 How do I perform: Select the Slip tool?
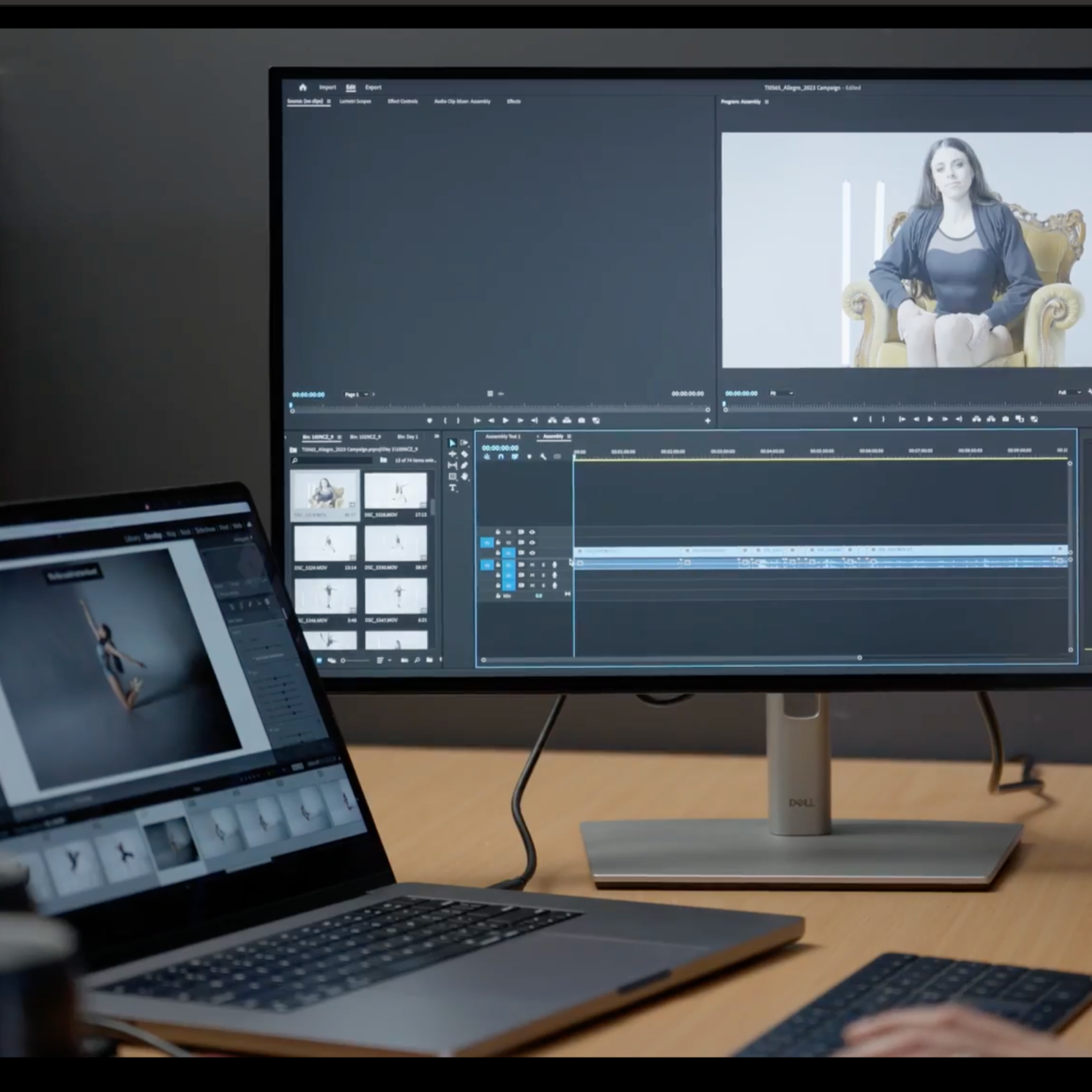452,465
